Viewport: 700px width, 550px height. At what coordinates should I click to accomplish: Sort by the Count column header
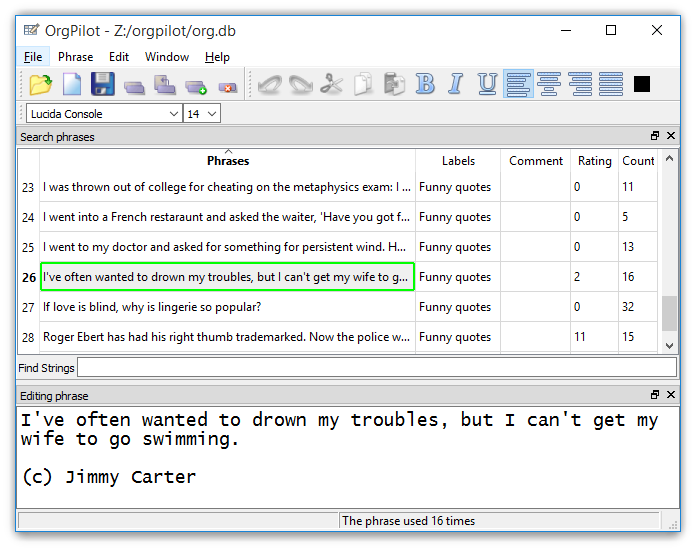[x=638, y=161]
